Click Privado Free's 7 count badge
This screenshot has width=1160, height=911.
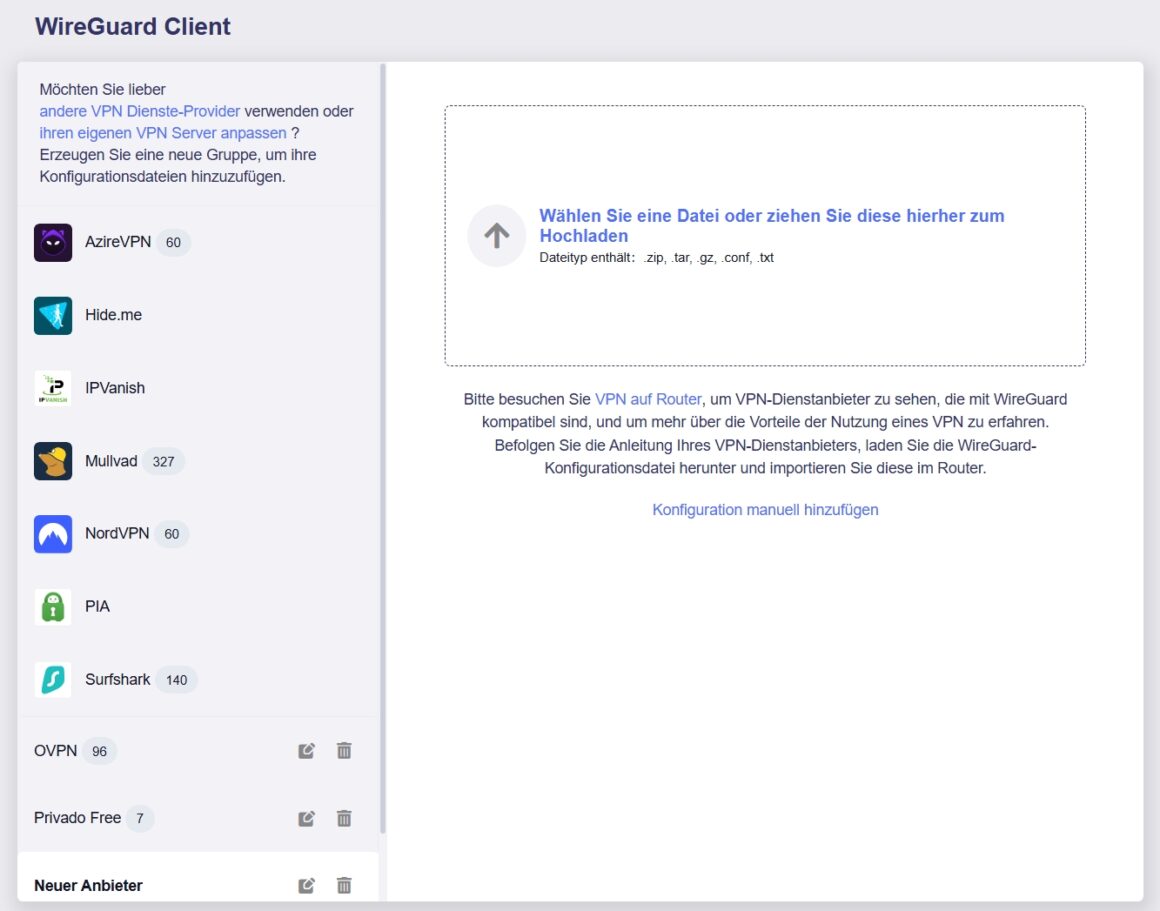pyautogui.click(x=140, y=818)
